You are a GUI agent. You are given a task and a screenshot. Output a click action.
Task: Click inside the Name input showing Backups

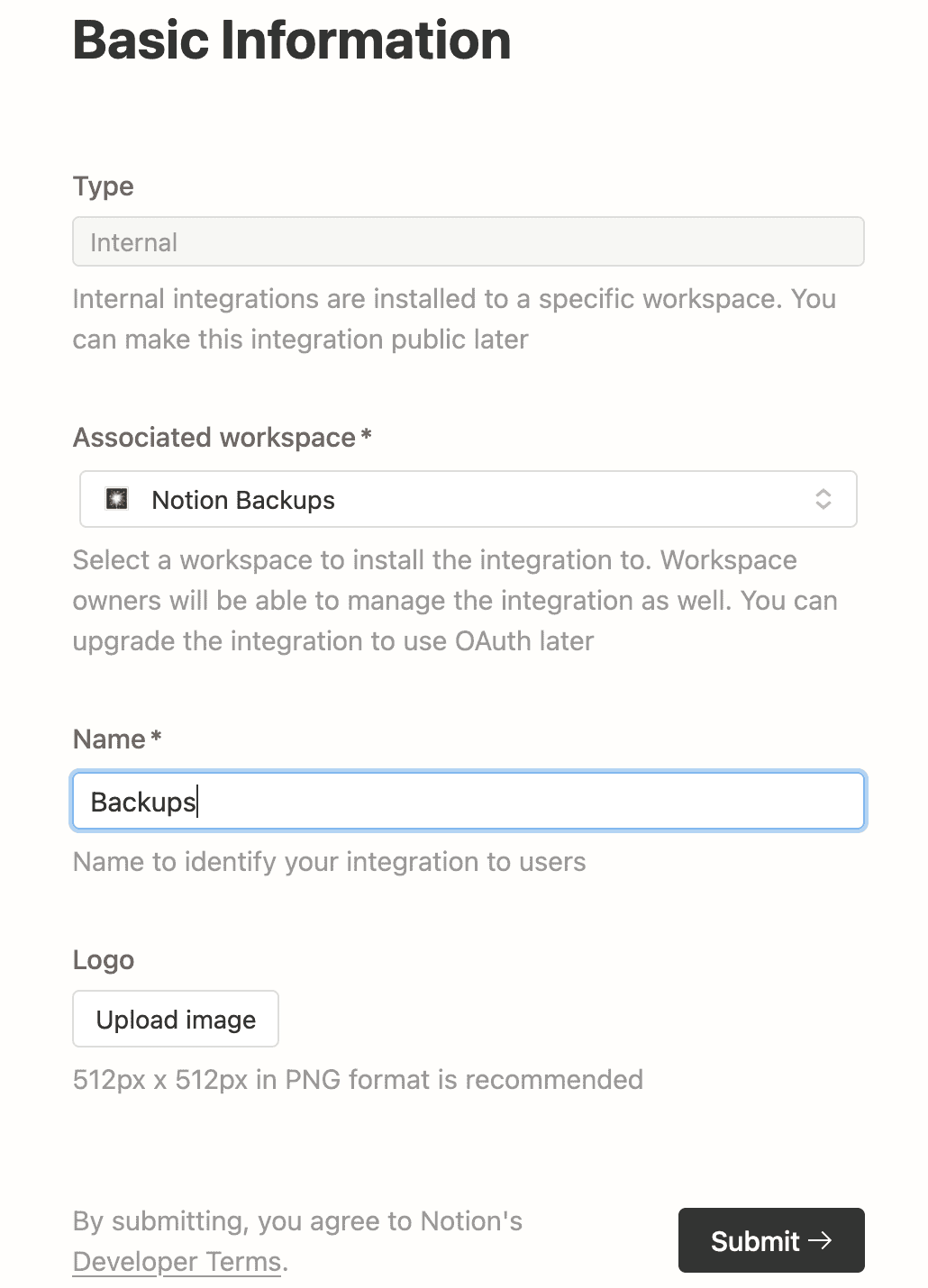tap(469, 801)
